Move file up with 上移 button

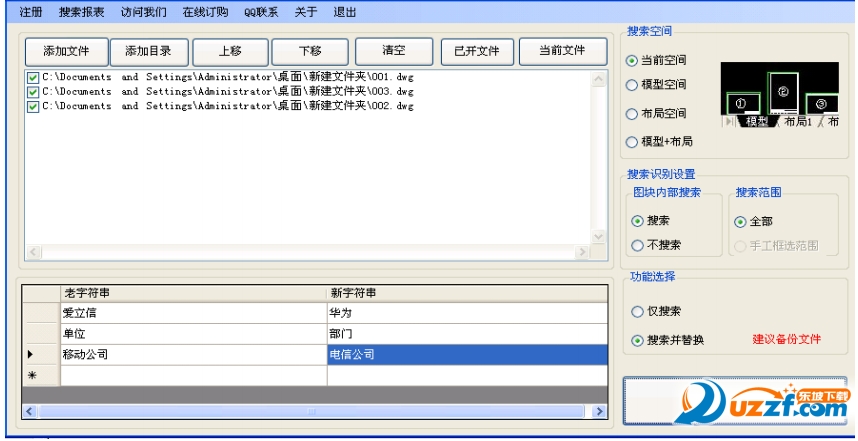click(x=230, y=52)
